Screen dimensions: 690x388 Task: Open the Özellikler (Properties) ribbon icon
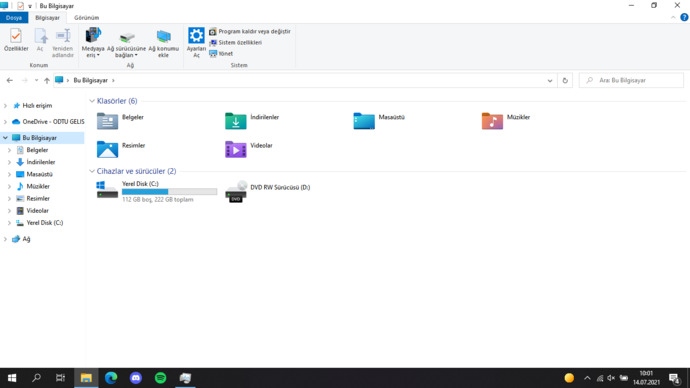16,40
